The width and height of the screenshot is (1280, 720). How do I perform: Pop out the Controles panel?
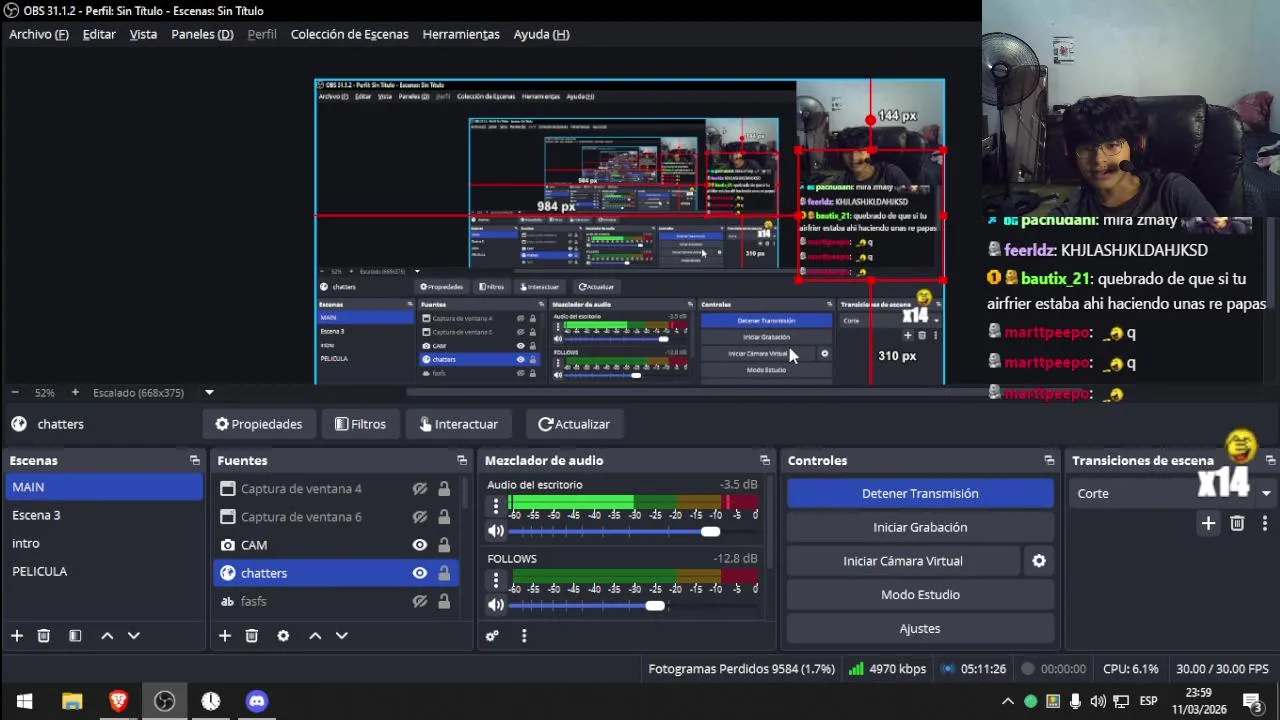pos(1049,461)
